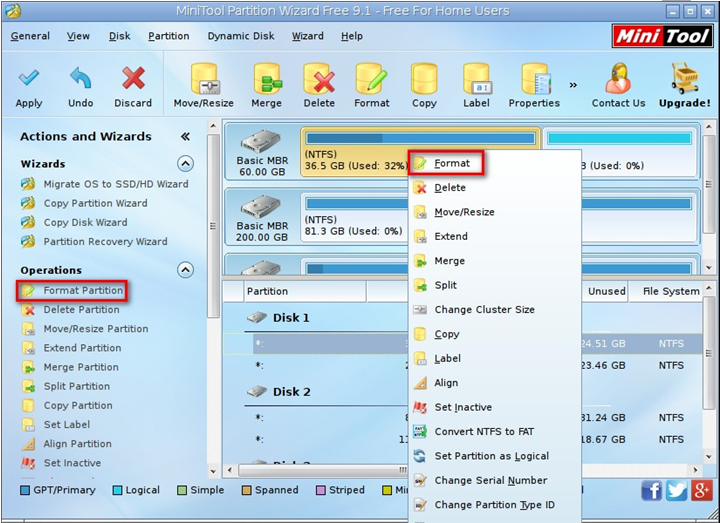The height and width of the screenshot is (523, 720).
Task: Collapse the Actions and Wizards panel
Action: (x=185, y=136)
